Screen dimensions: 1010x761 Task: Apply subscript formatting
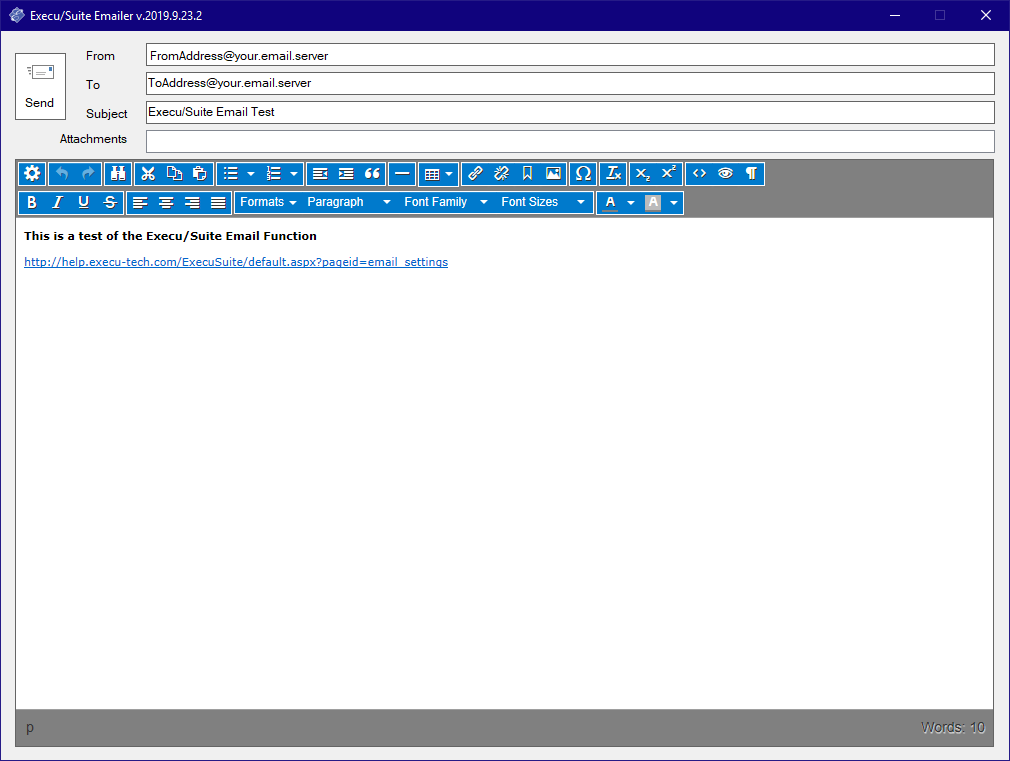coord(643,173)
